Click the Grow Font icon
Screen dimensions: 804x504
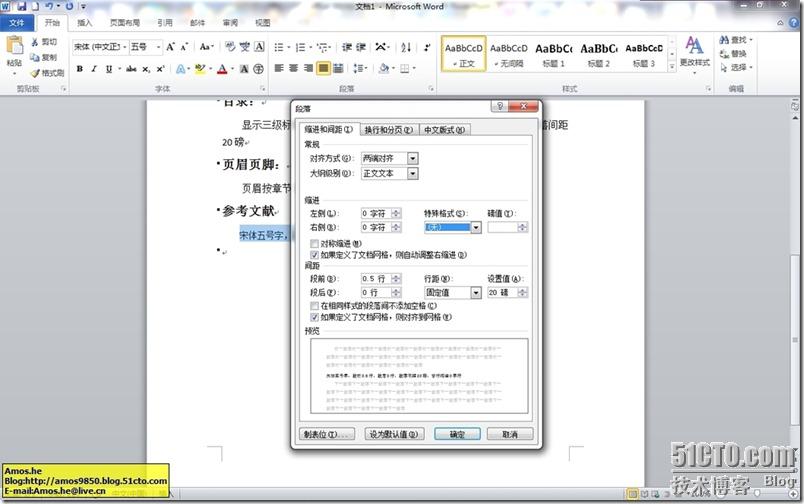(171, 47)
